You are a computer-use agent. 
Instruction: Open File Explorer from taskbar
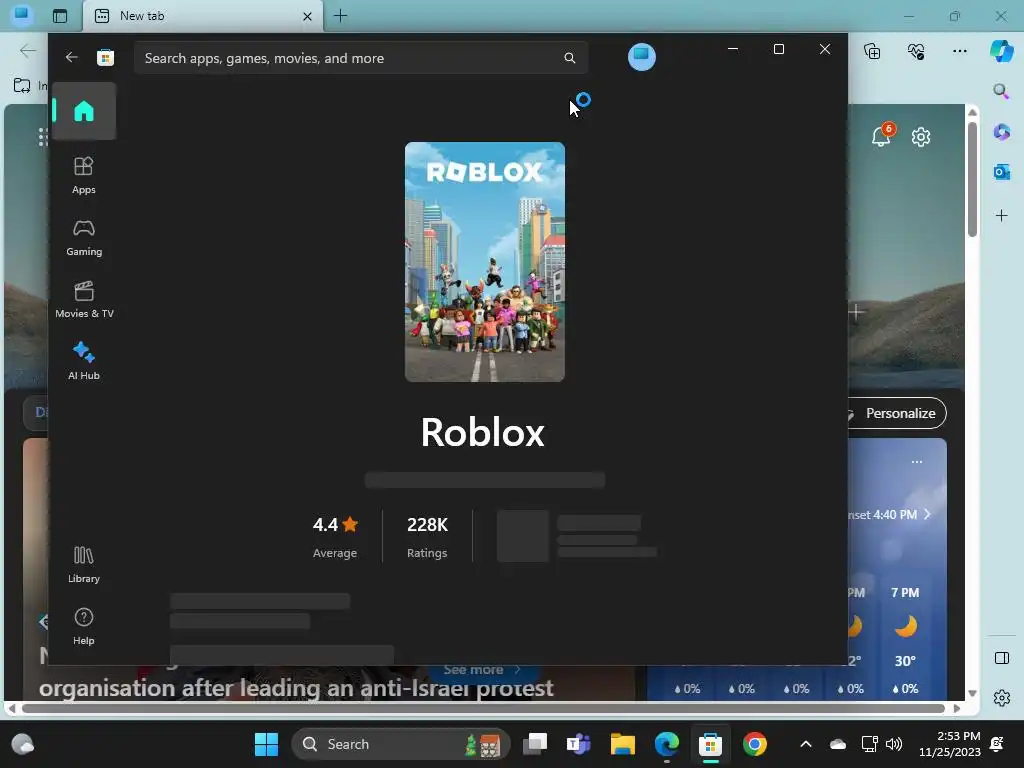(622, 744)
